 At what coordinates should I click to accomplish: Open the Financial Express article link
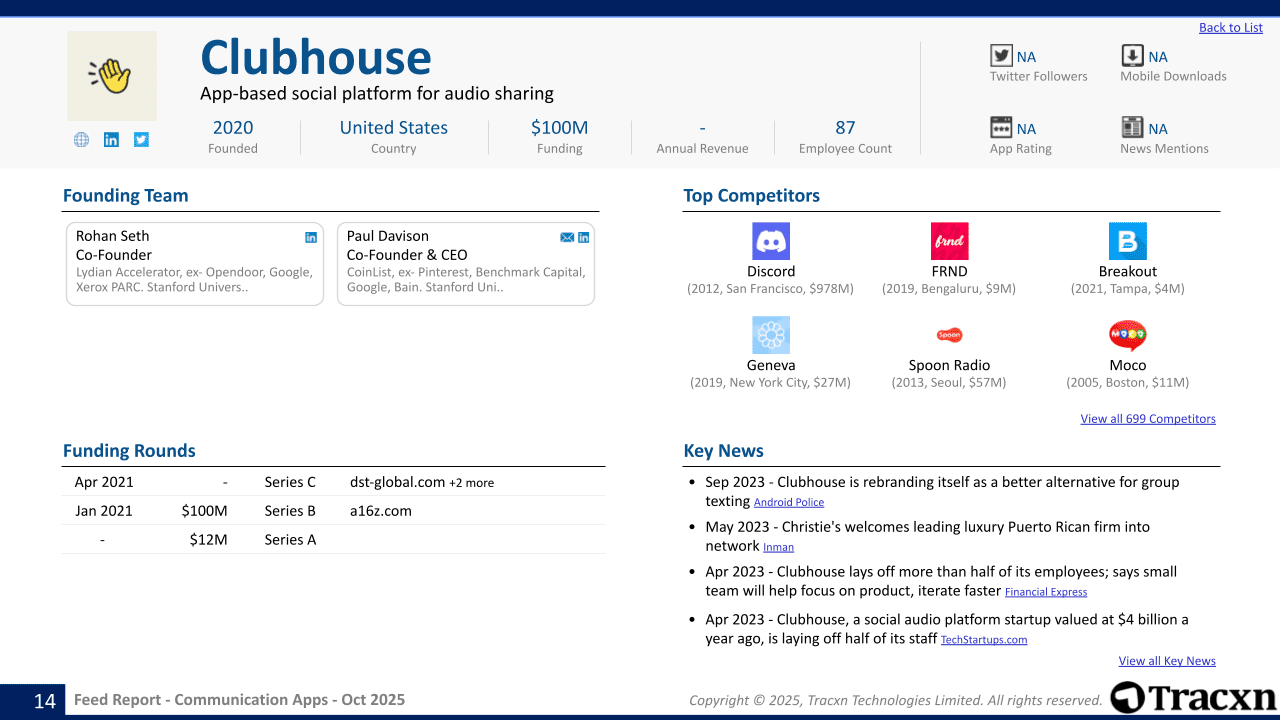coord(1045,592)
